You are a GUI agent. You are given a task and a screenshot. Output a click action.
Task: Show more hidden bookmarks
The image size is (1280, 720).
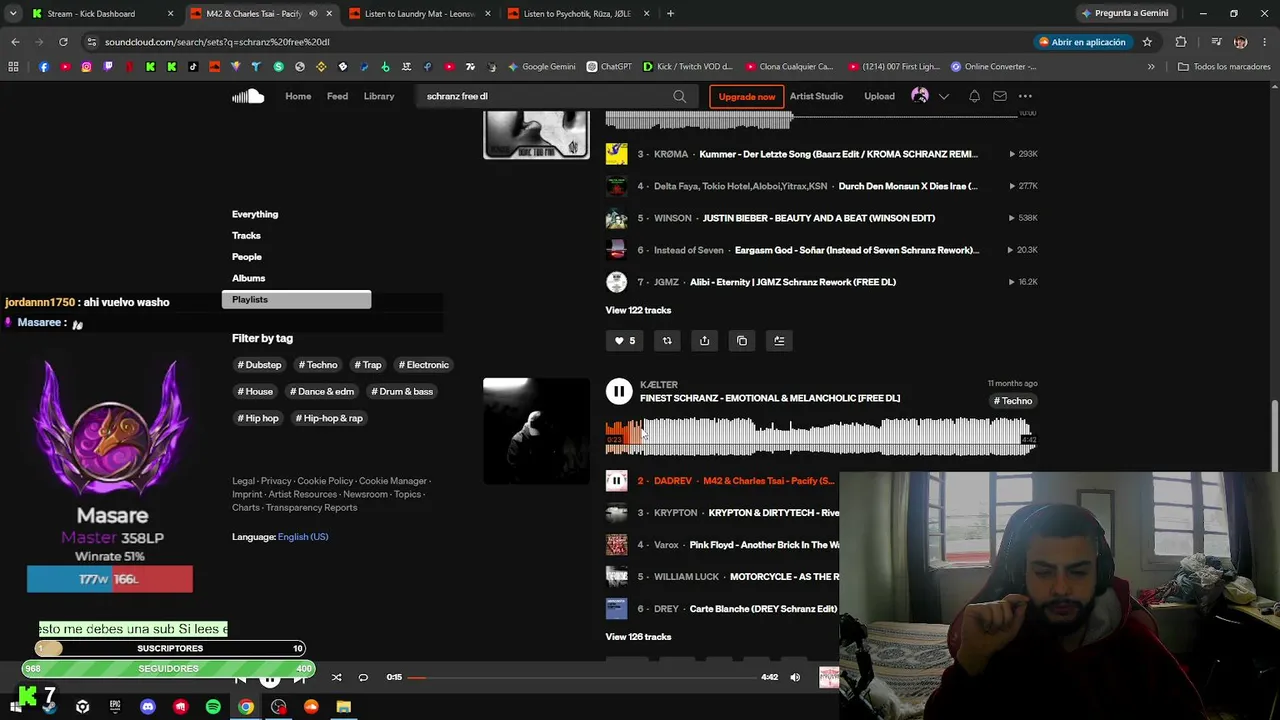pos(1151,67)
